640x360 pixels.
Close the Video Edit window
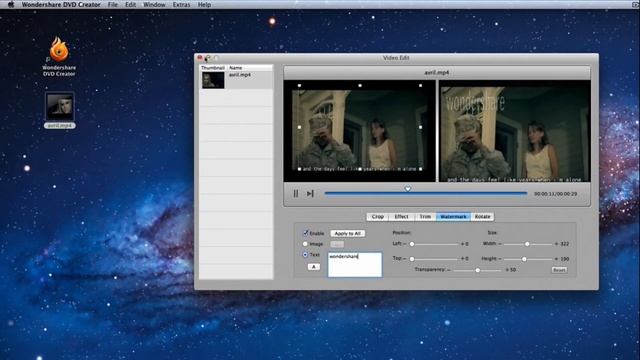click(200, 58)
